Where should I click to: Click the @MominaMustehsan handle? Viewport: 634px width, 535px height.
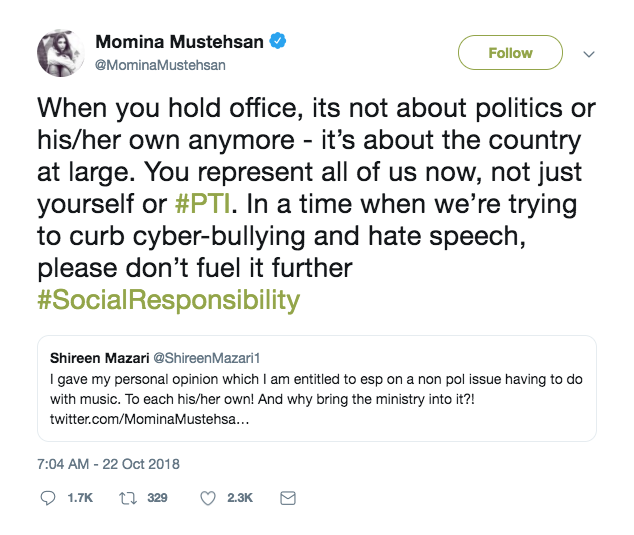(159, 65)
